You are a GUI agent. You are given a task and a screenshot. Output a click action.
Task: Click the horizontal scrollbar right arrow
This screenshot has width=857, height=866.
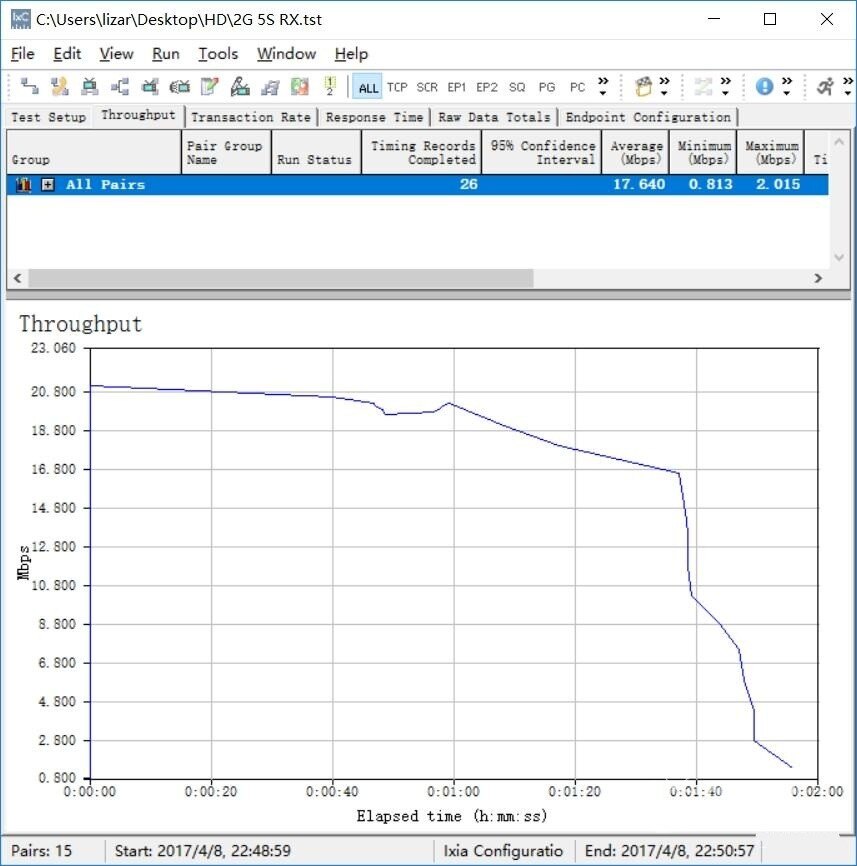tap(818, 278)
